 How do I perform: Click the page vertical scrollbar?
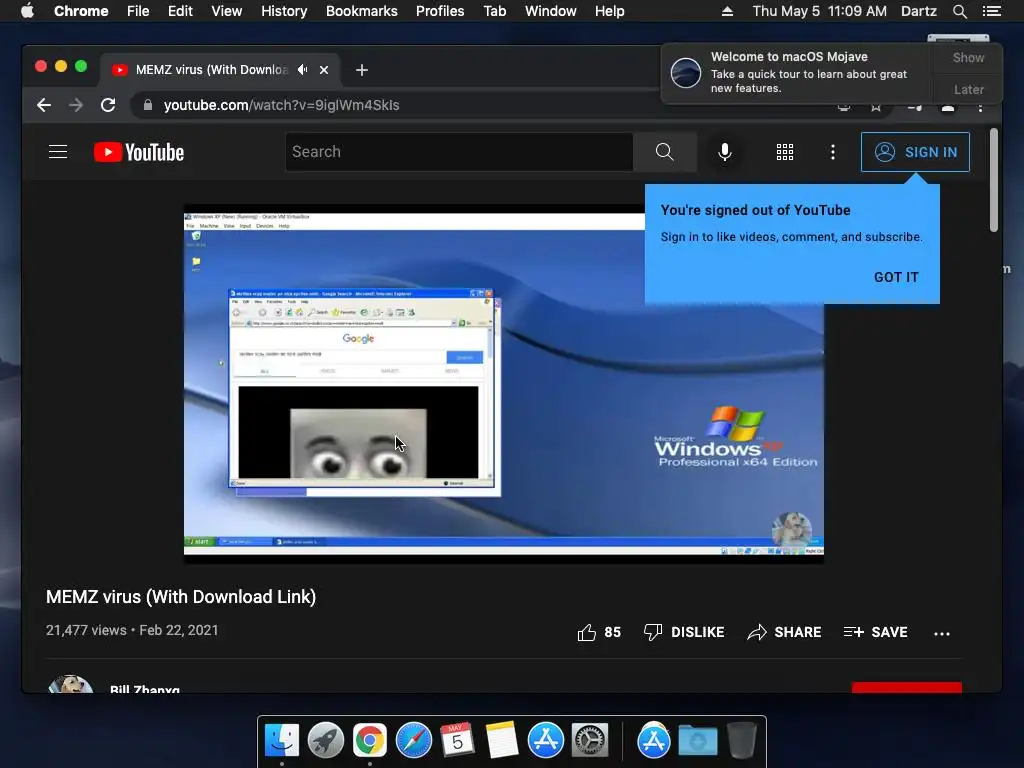[993, 180]
